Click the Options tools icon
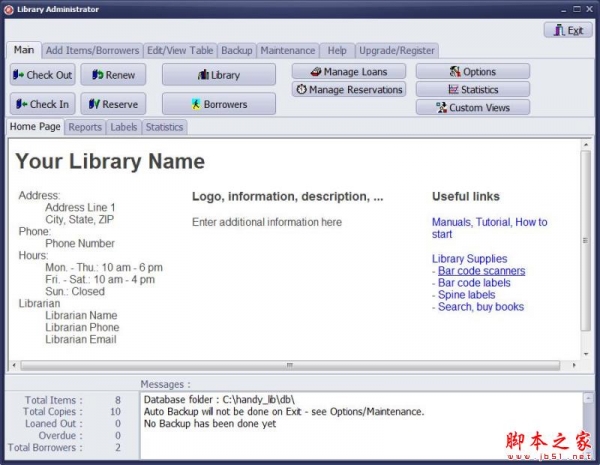Viewport: 600px width, 465px height. [455, 72]
